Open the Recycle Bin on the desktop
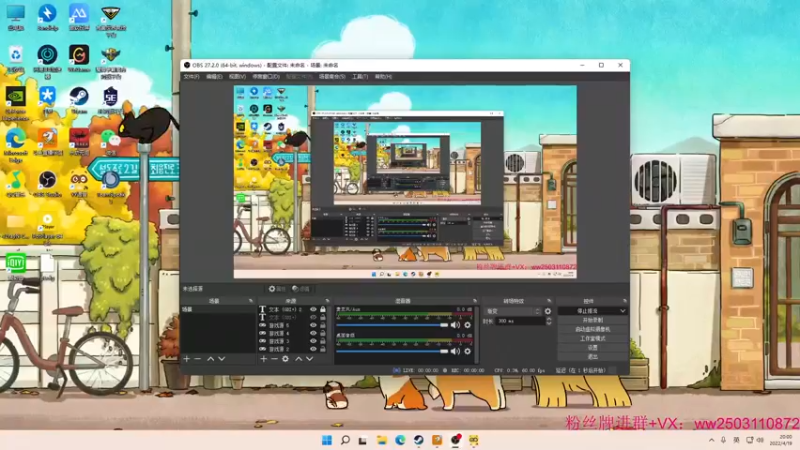 coord(16,59)
